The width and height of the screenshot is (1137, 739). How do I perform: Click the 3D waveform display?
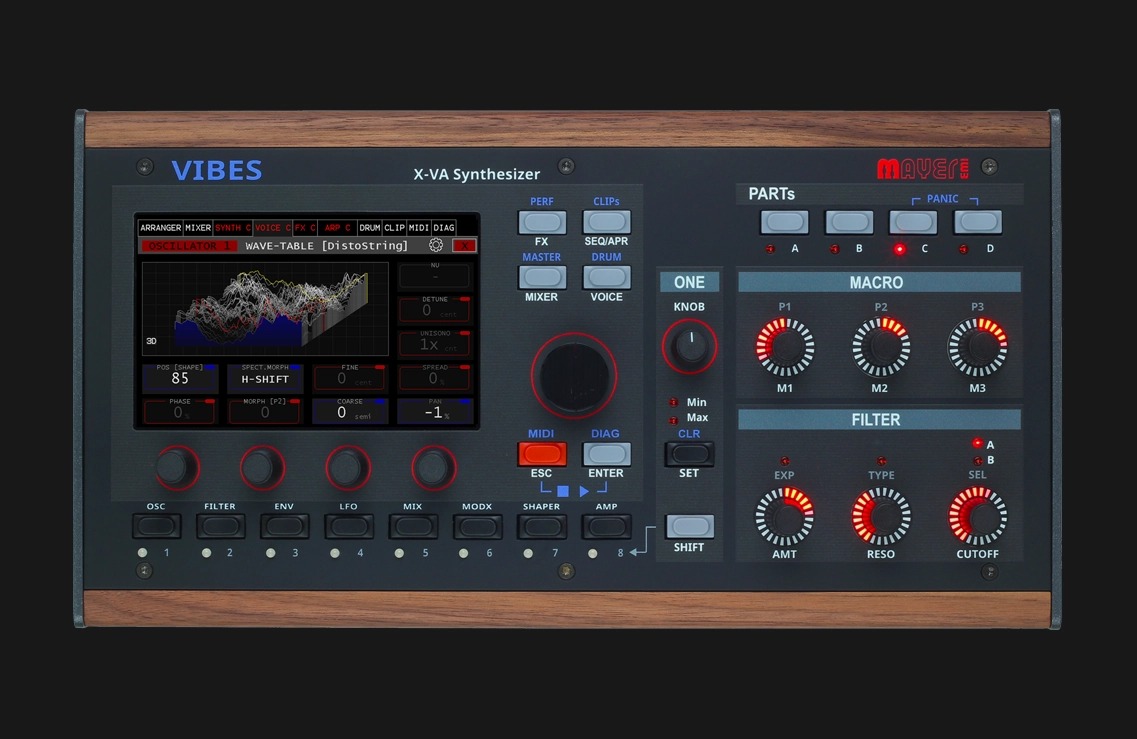point(265,308)
